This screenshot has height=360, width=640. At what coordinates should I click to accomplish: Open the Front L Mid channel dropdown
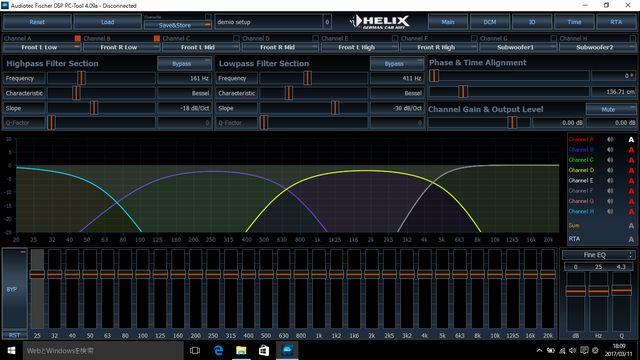(200, 47)
